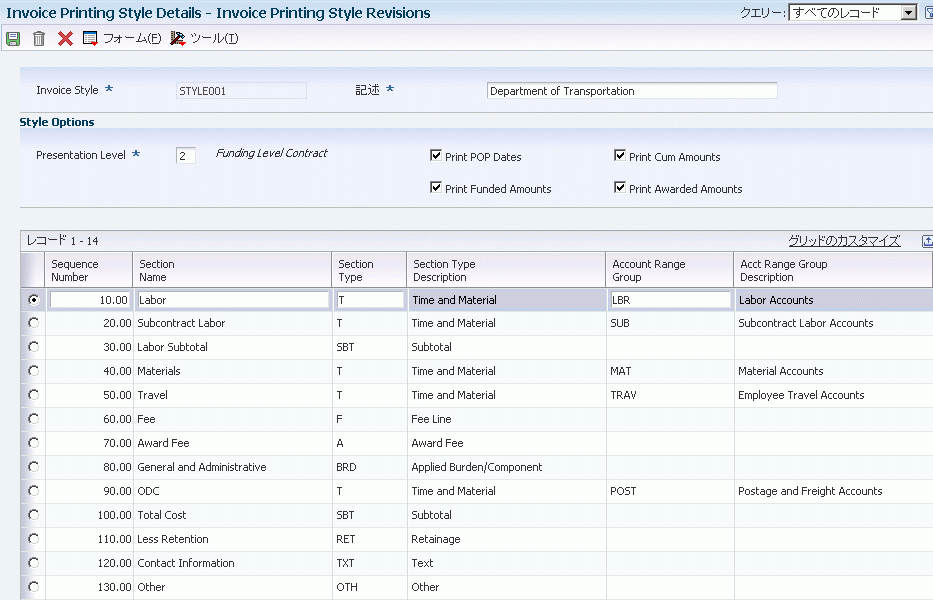Click the description field Department of Transportation
Viewport: 933px width, 600px height.
click(631, 91)
